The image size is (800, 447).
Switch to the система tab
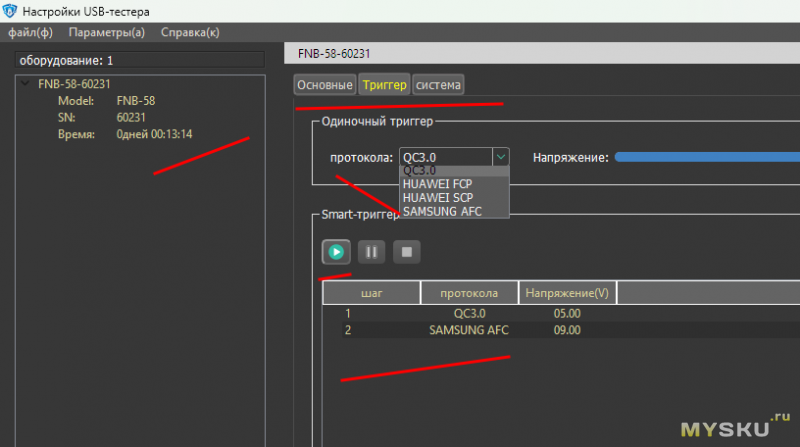coord(438,85)
